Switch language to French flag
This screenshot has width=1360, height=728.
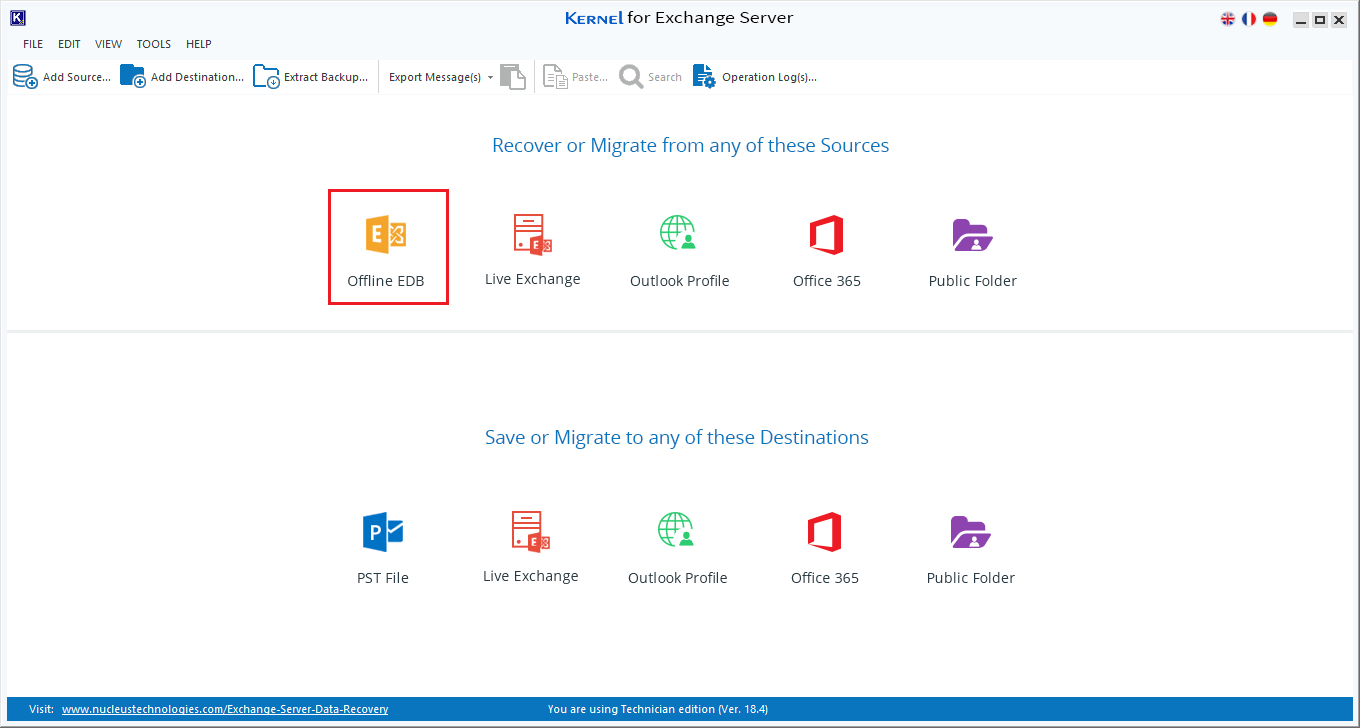coord(1249,19)
